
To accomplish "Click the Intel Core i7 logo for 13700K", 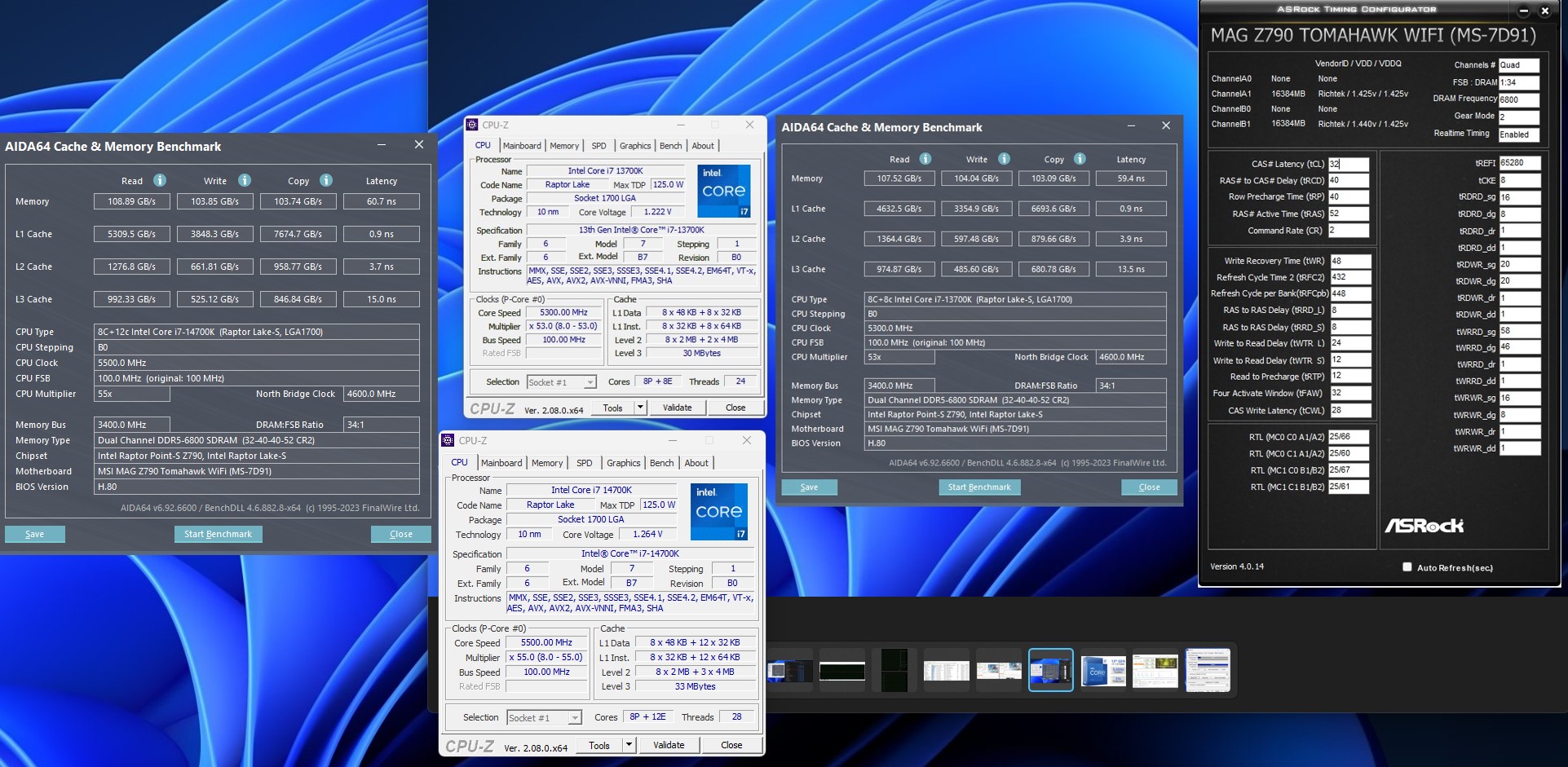I will (723, 191).
